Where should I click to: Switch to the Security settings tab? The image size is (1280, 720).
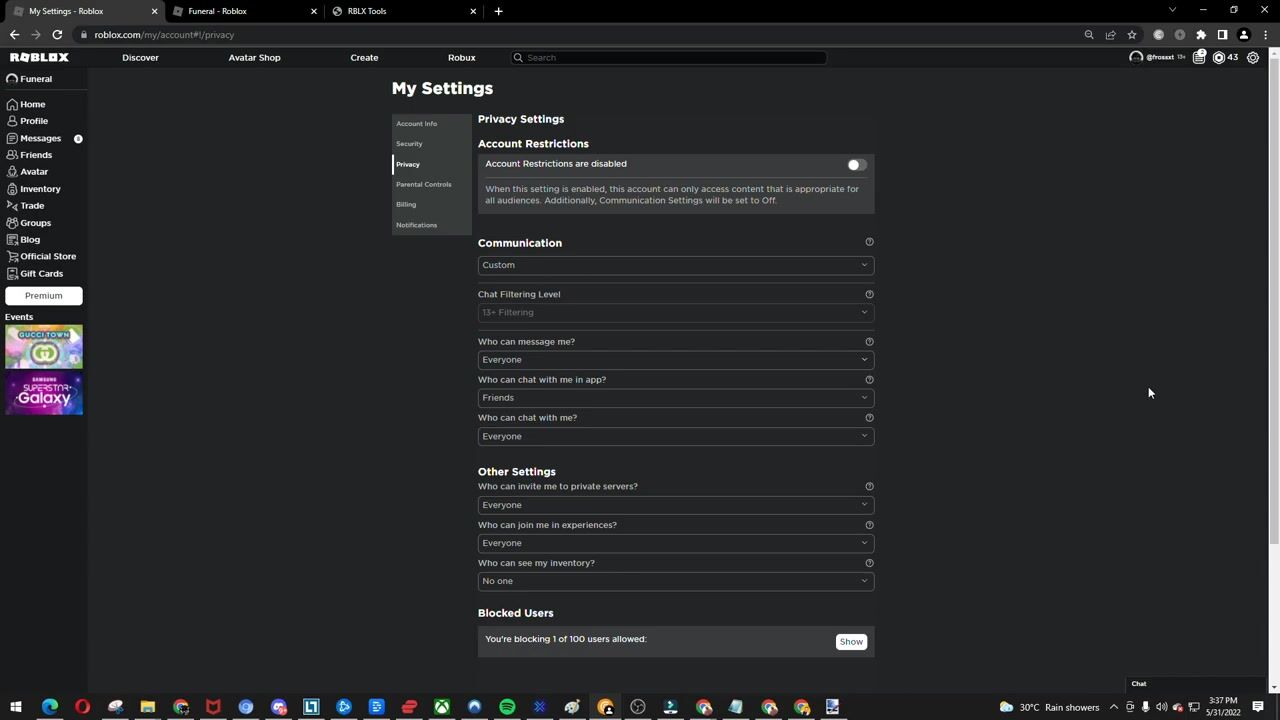(x=431, y=144)
